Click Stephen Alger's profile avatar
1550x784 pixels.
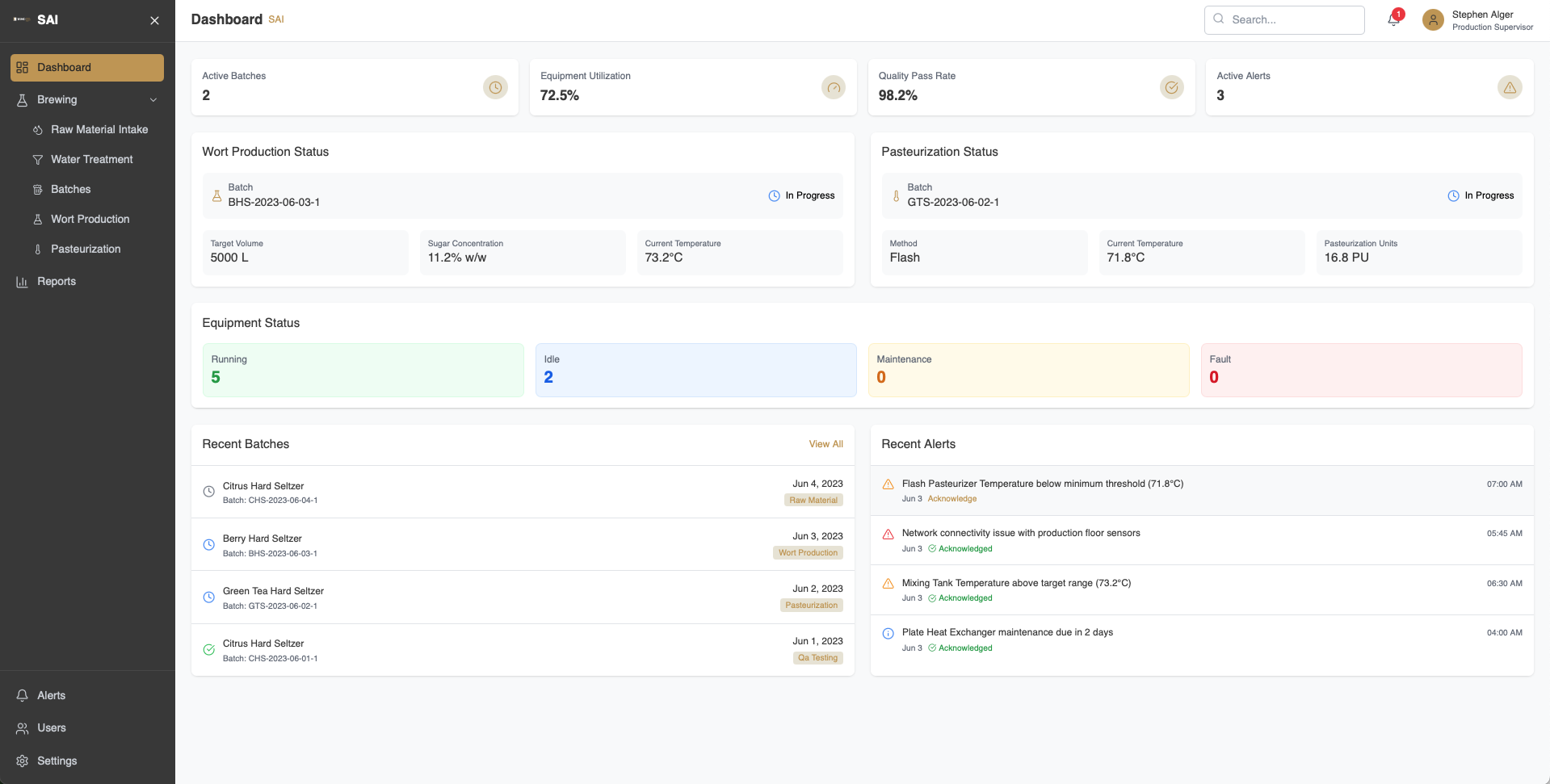click(1433, 20)
